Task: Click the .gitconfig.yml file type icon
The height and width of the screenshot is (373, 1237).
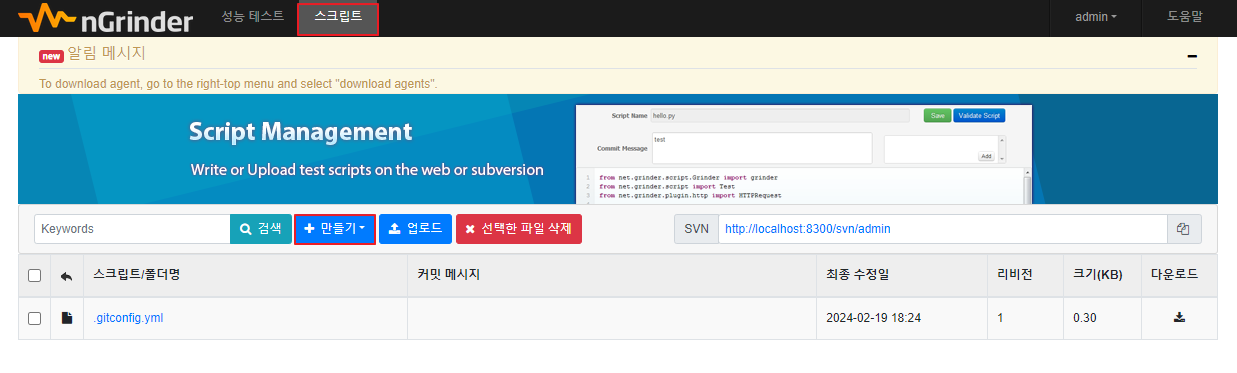Action: (x=67, y=318)
